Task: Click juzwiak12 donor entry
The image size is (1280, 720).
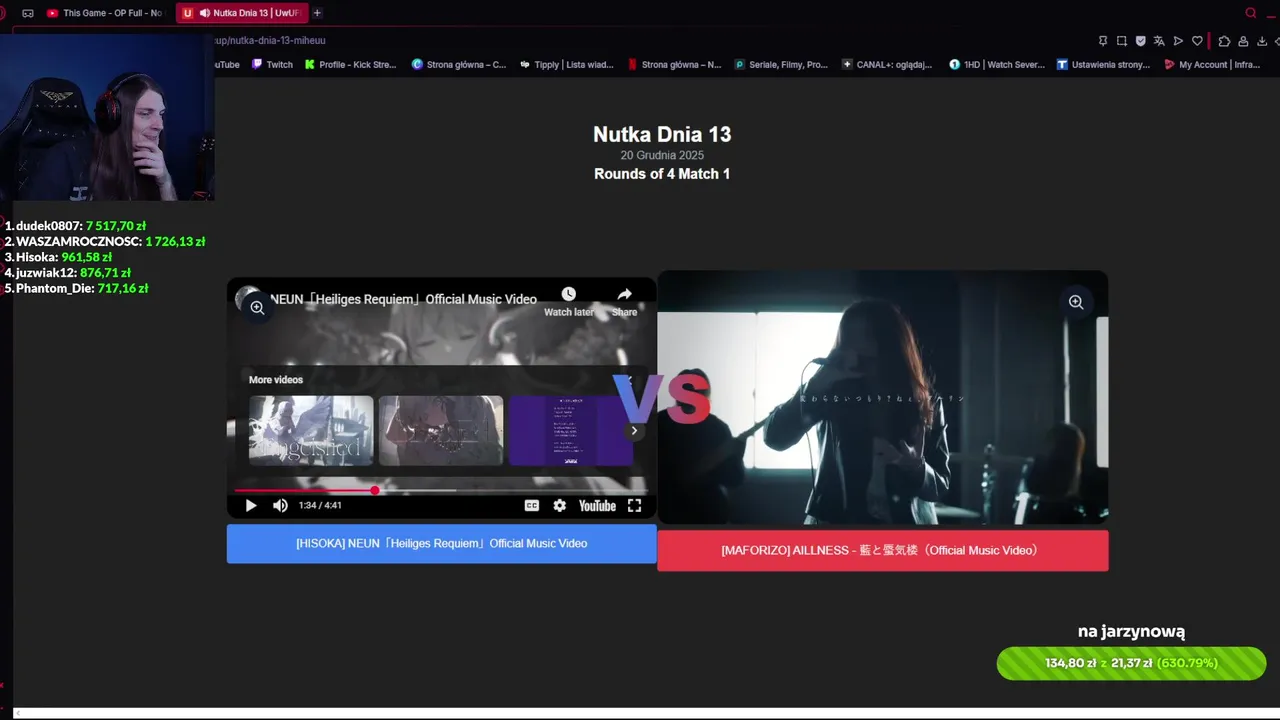Action: click(68, 273)
